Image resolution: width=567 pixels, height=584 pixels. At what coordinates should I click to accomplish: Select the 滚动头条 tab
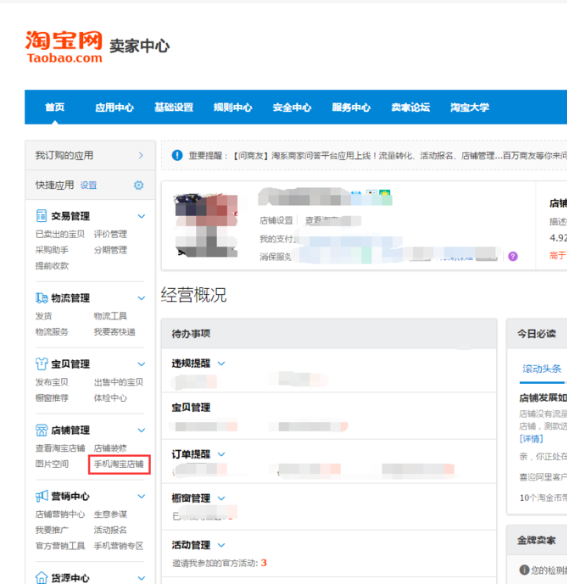pos(542,369)
